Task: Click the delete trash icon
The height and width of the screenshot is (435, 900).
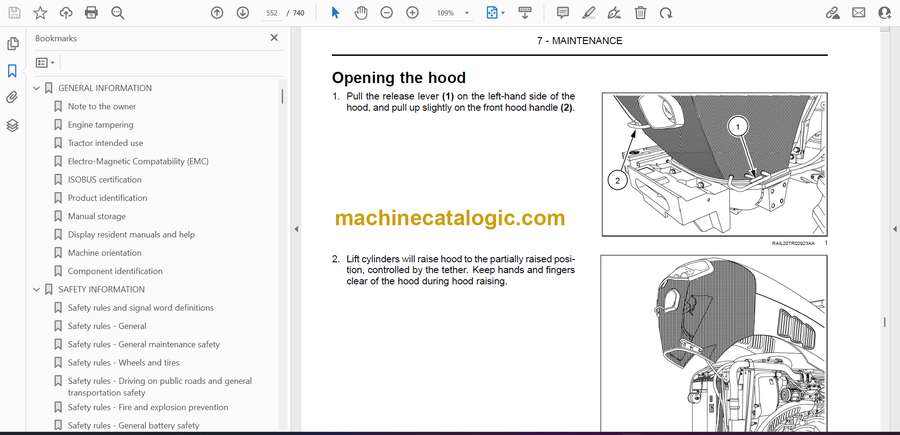Action: coord(640,13)
